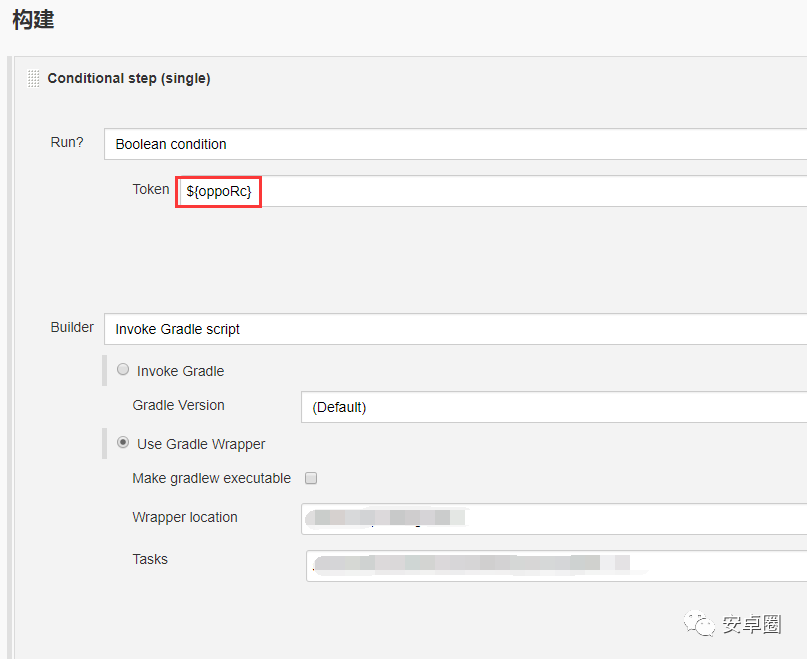Click the drag handle beside Conditional step

33,78
